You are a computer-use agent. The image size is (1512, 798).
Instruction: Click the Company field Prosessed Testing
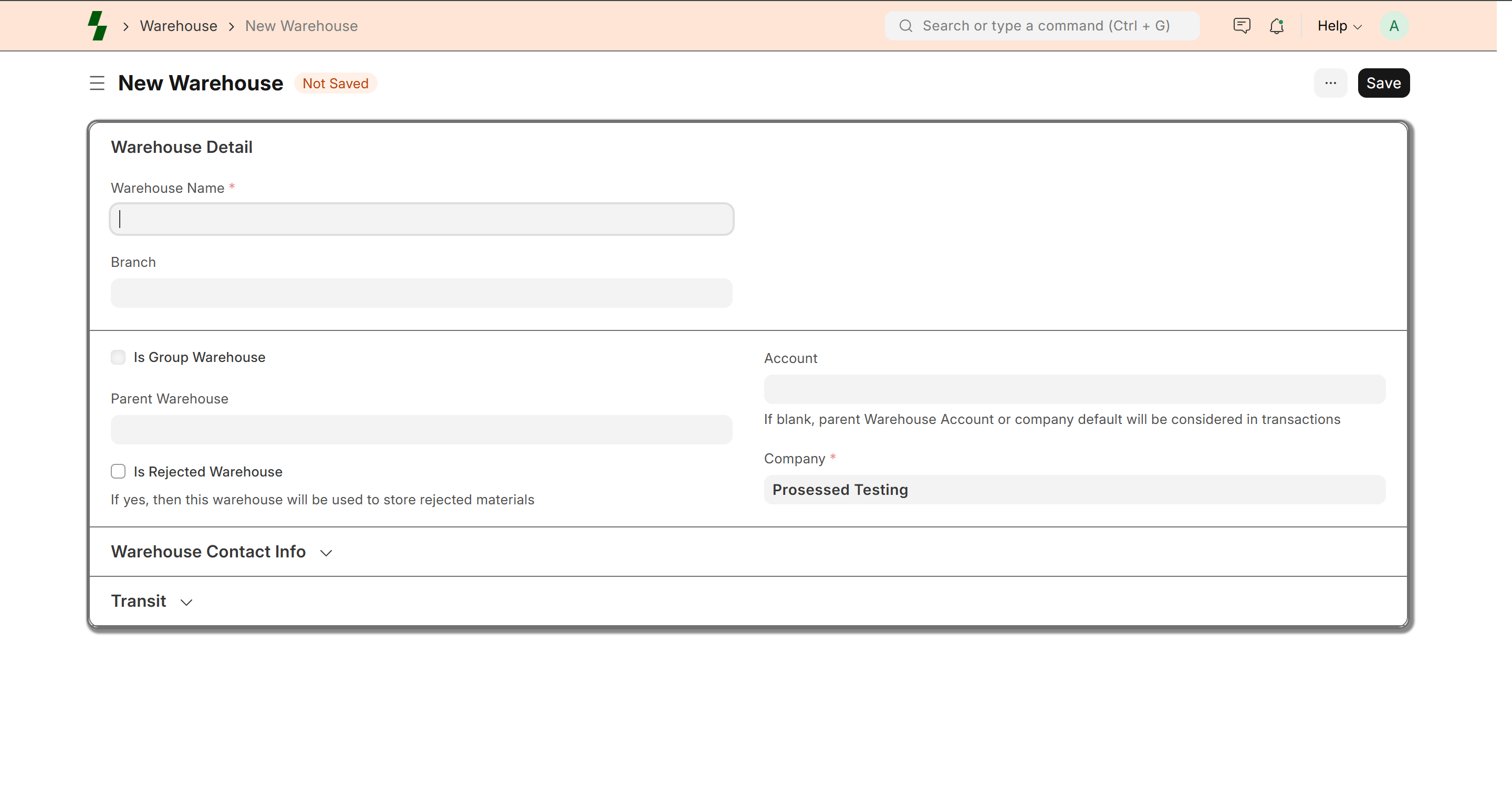1074,489
